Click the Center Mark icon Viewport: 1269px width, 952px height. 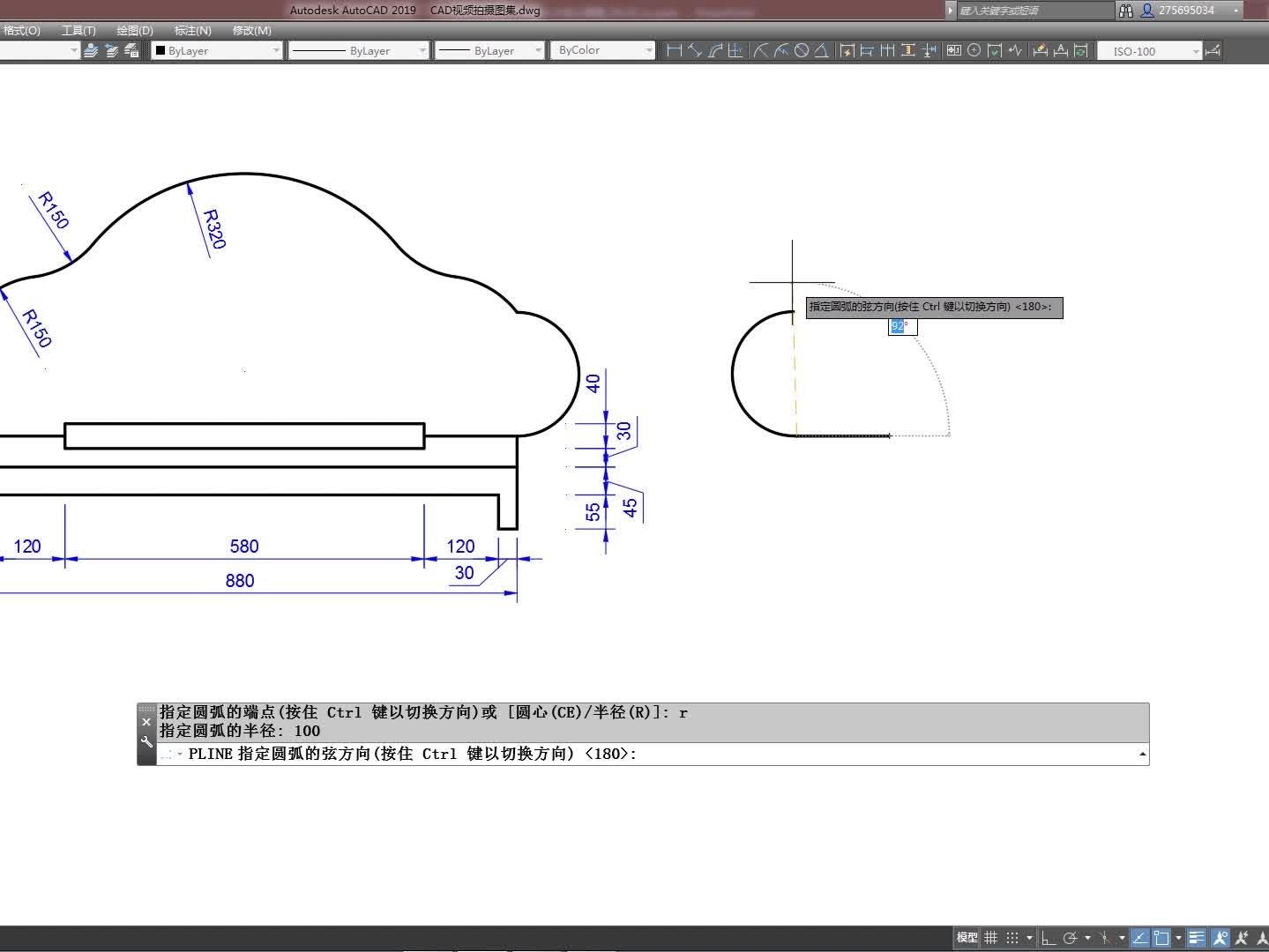tap(974, 50)
